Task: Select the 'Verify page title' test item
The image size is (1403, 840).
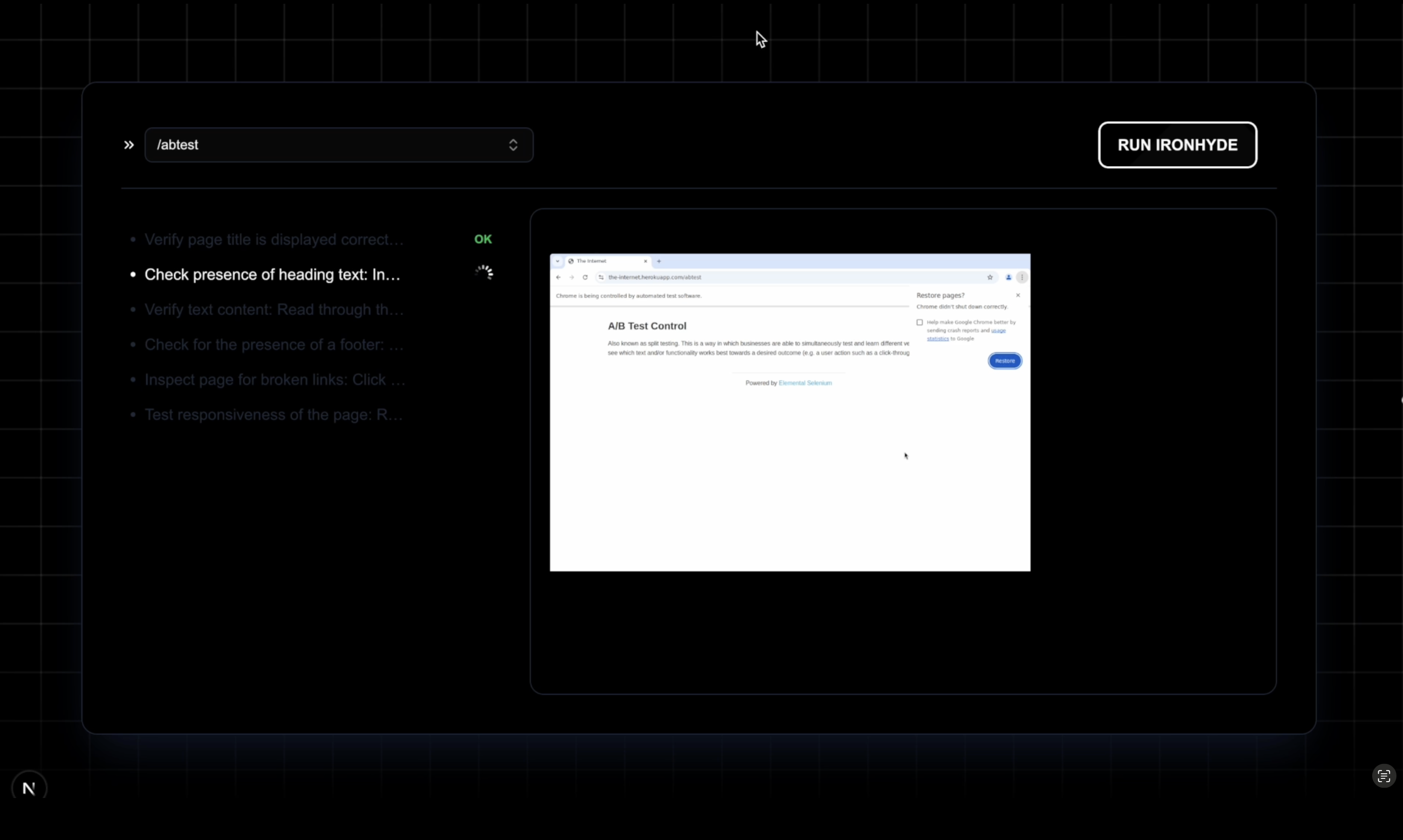Action: [x=274, y=239]
